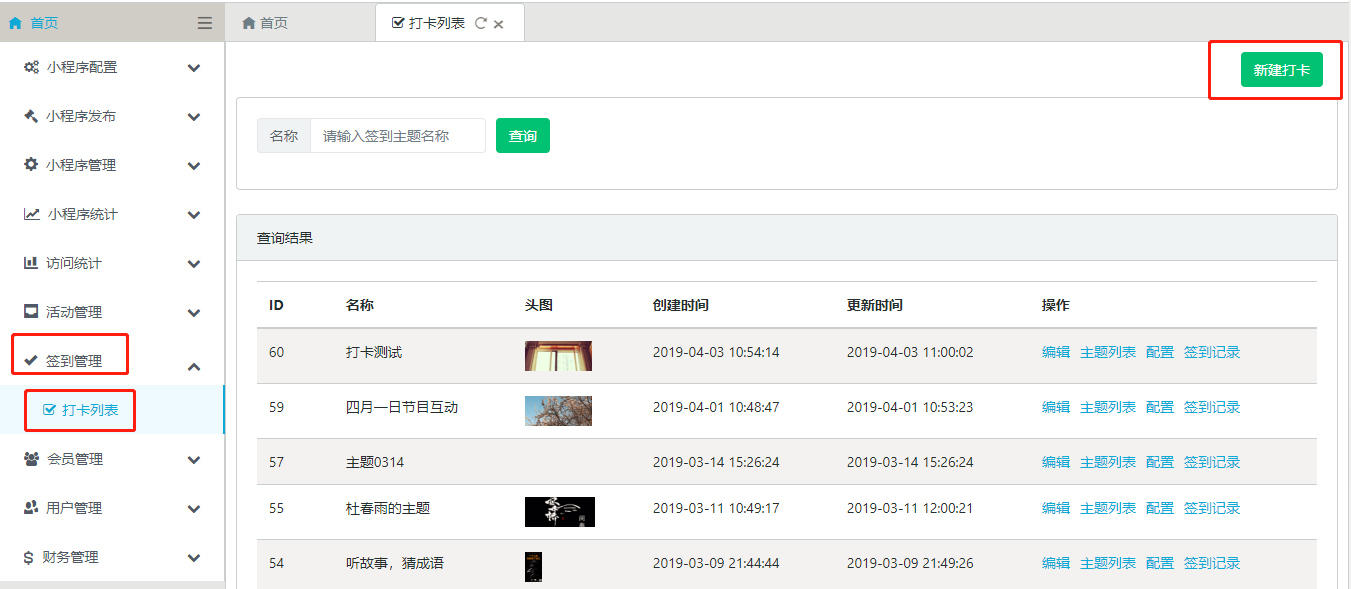Click the line chart icon beside 小程序统计
Image resolution: width=1351 pixels, height=589 pixels.
pos(32,214)
